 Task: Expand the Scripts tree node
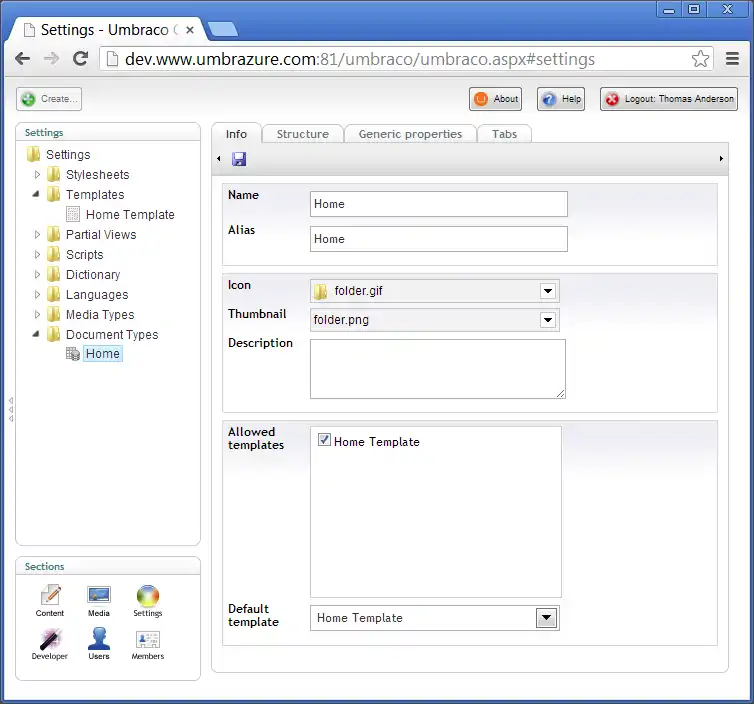37,254
